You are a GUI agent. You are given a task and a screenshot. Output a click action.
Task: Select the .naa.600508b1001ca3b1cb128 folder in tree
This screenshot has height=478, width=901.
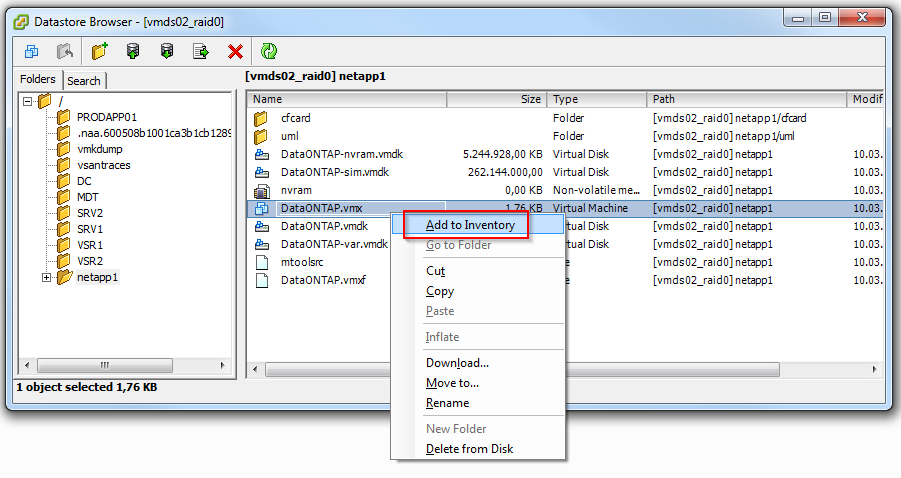coord(153,133)
